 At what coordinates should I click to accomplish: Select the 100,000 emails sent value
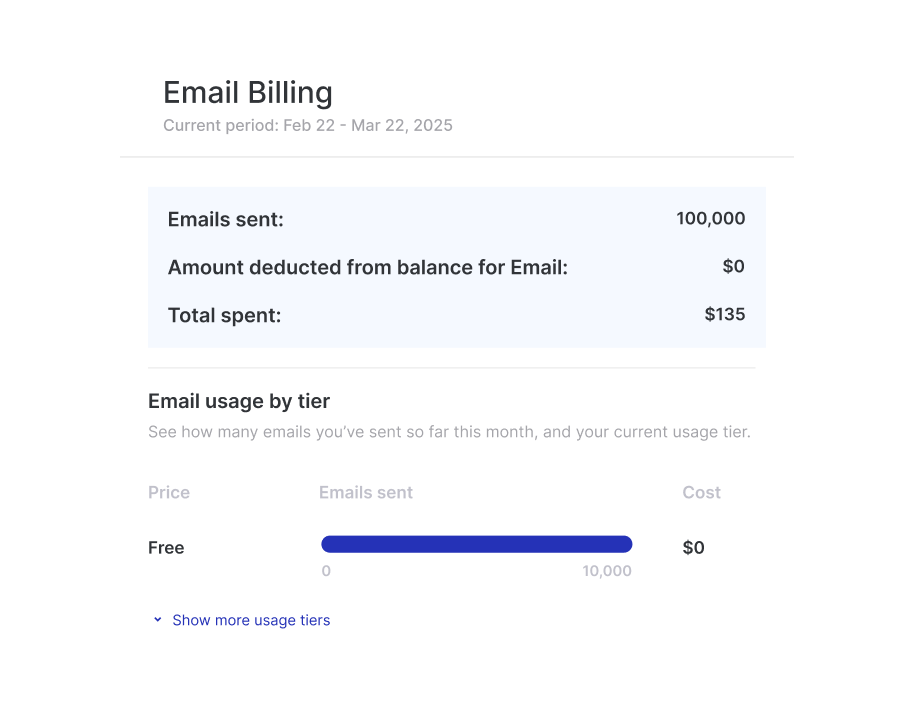click(x=710, y=219)
